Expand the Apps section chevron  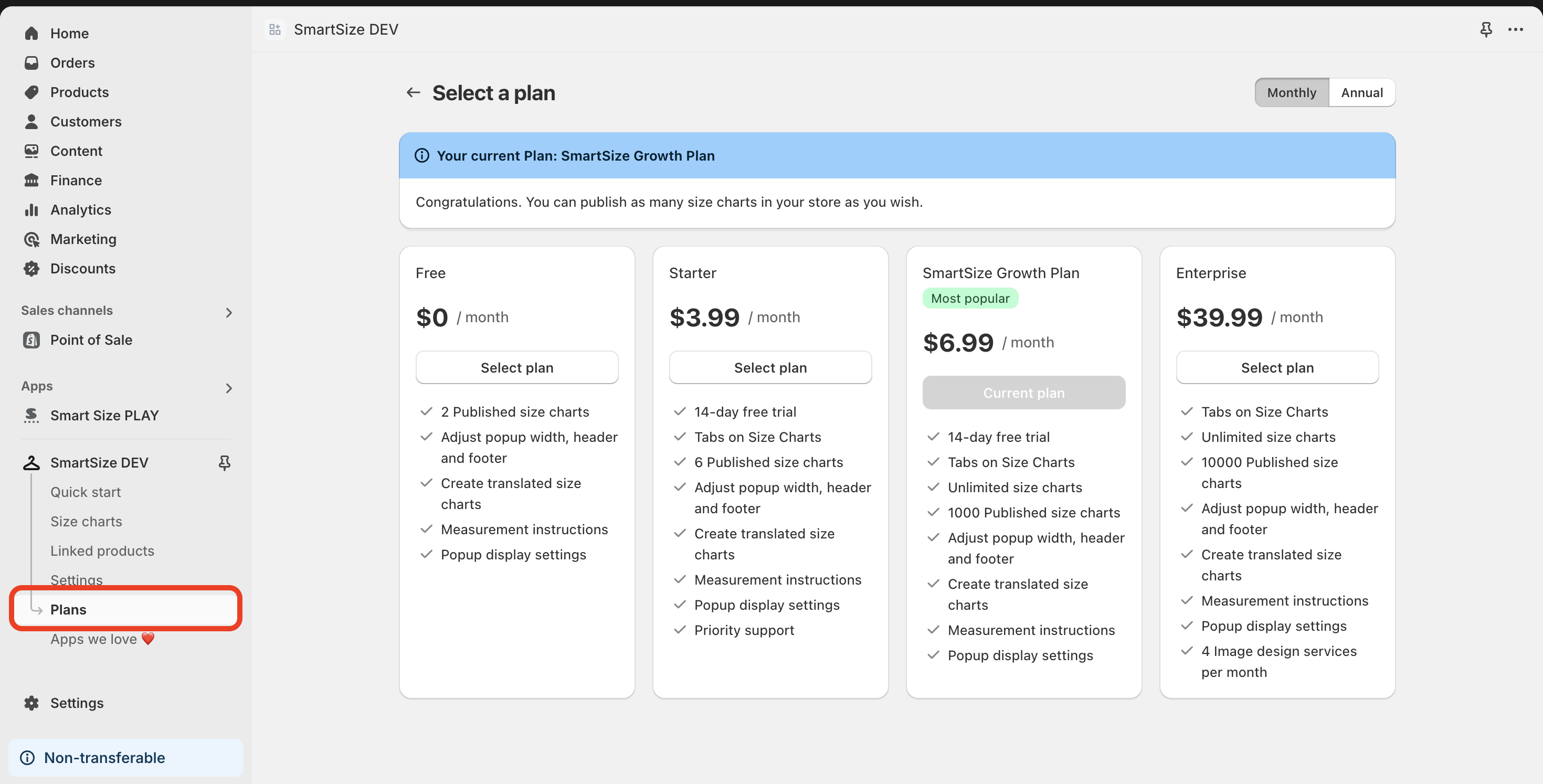click(x=228, y=388)
